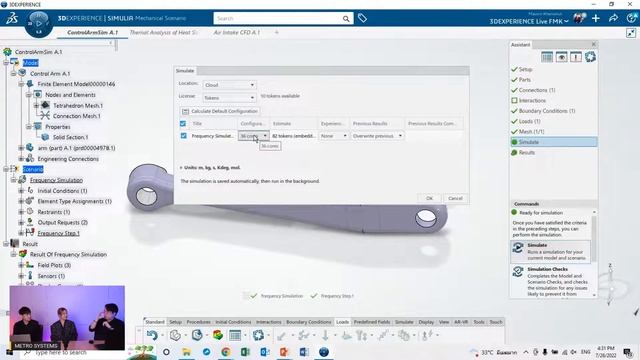Open the 3DEXPERIENCE Live FMK dropdown
Screen dimensions: 640x360
coord(529,21)
